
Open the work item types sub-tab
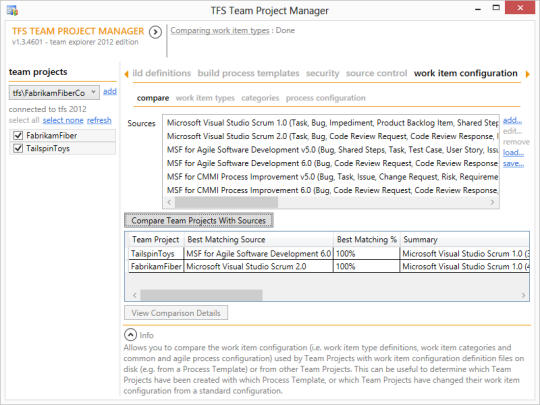coord(205,98)
